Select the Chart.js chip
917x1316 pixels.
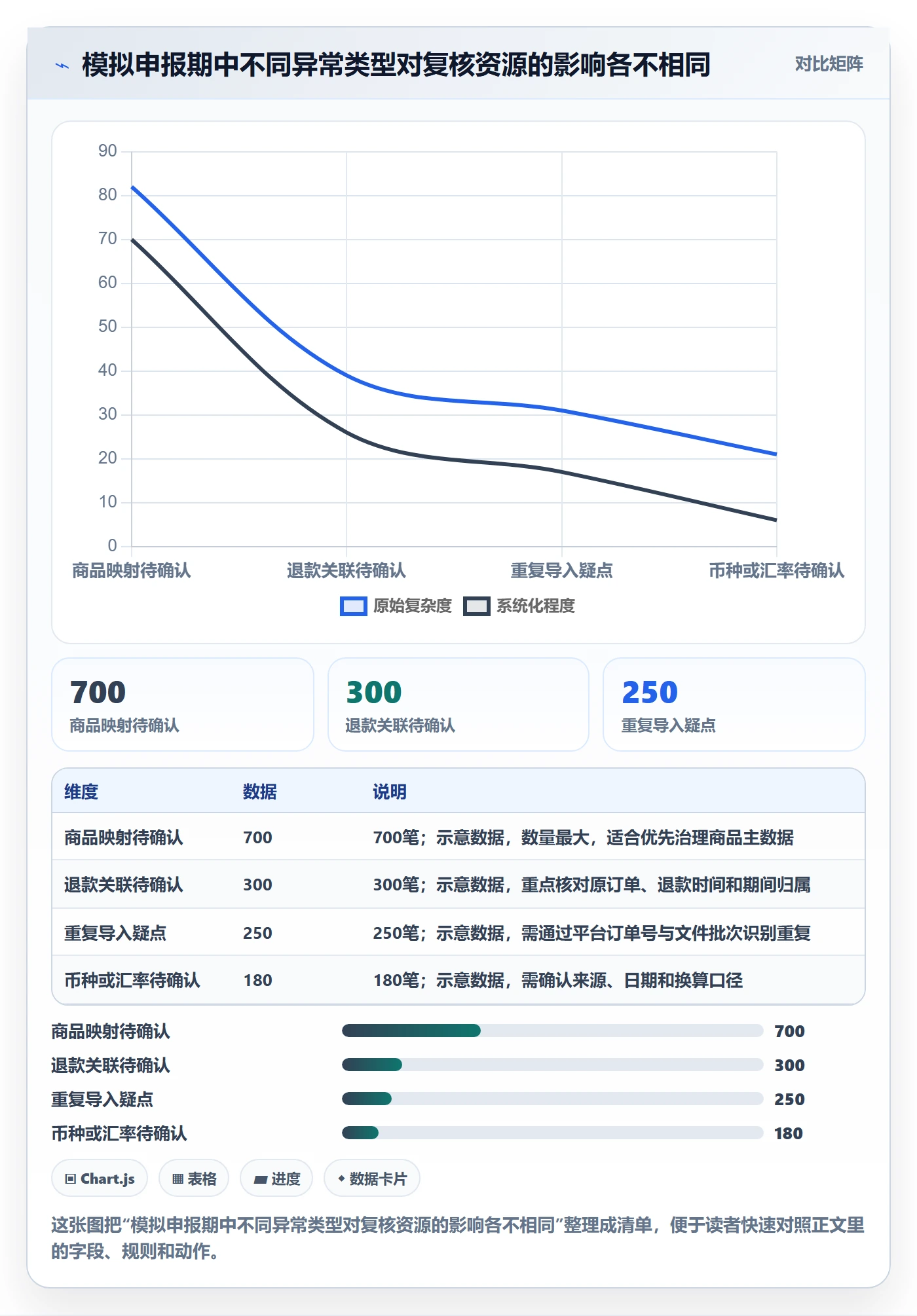pyautogui.click(x=100, y=1179)
